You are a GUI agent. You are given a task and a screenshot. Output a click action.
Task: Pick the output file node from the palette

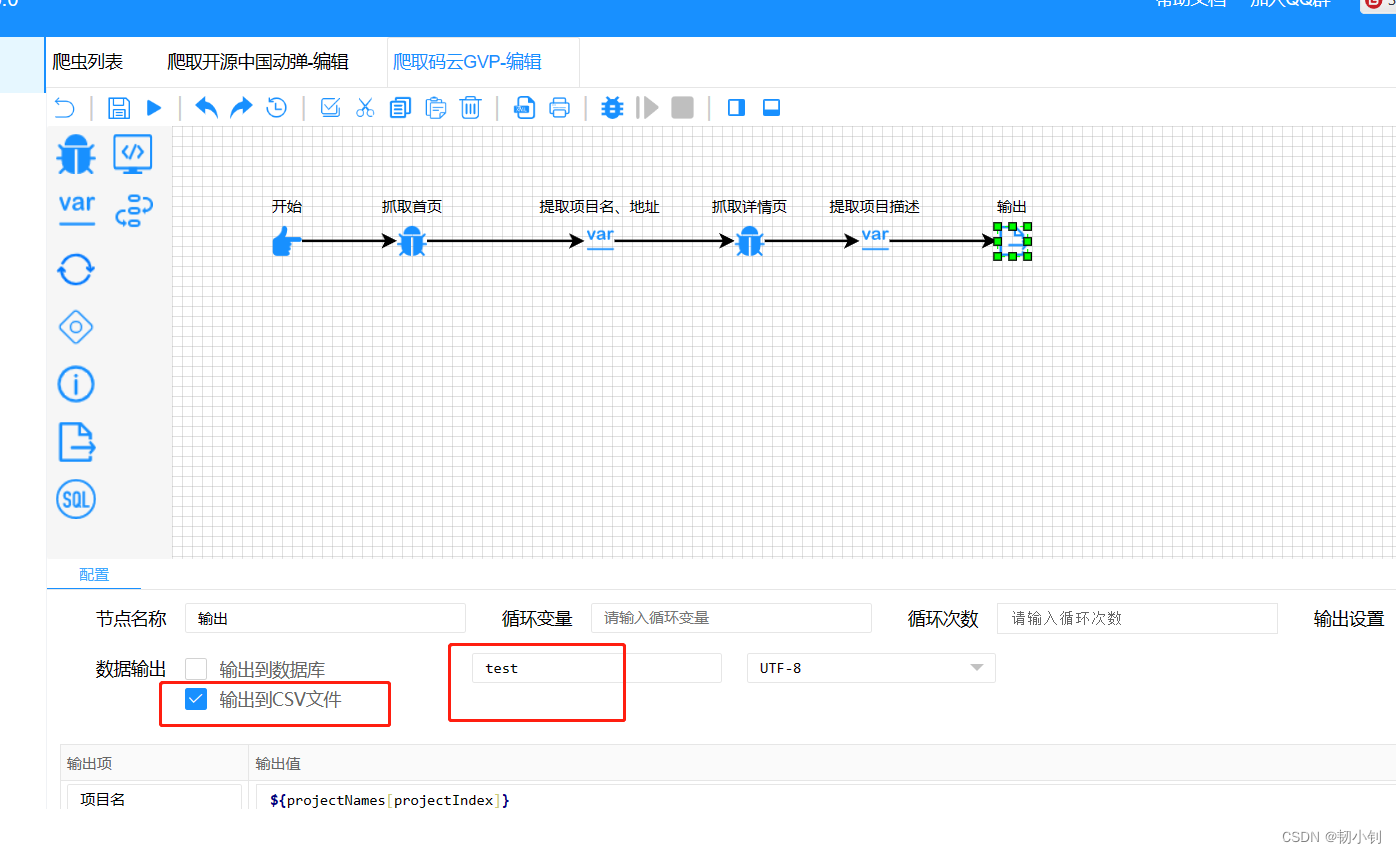point(76,442)
